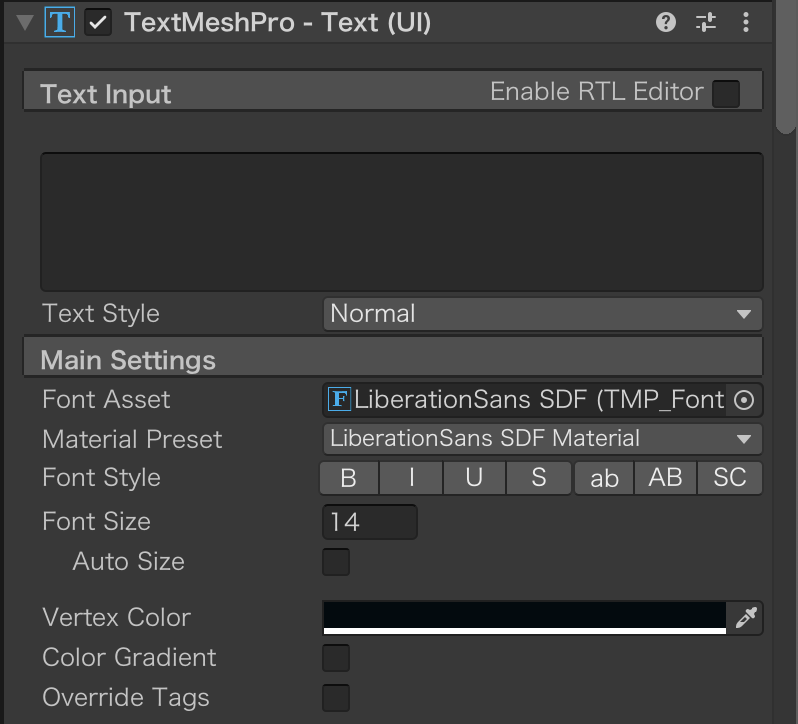This screenshot has height=724, width=798.
Task: Open the Material Preset dropdown
Action: point(543,439)
